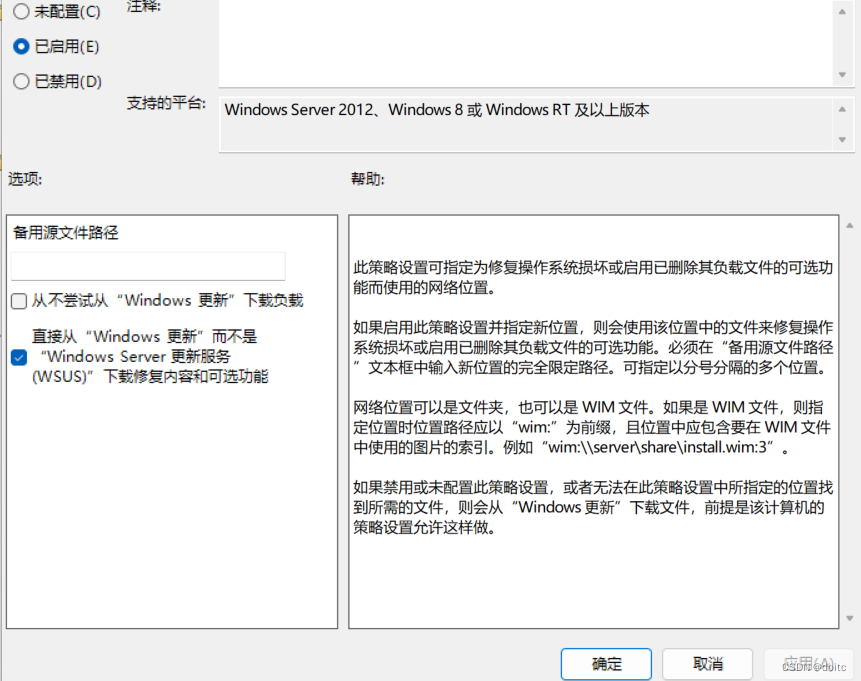Click up arrow of 支持的平台 scrollbar
Viewport: 861px width, 681px height.
click(x=842, y=109)
